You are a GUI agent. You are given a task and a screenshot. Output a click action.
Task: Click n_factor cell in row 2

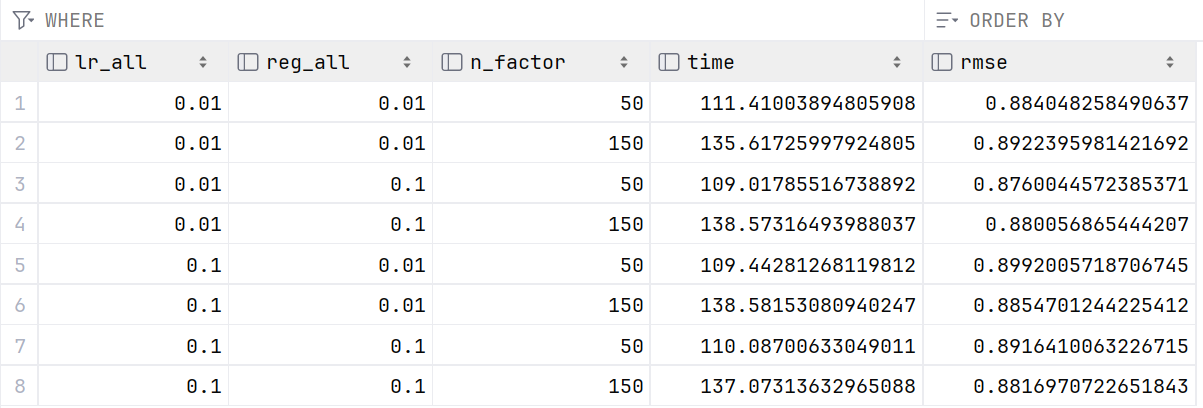(541, 143)
